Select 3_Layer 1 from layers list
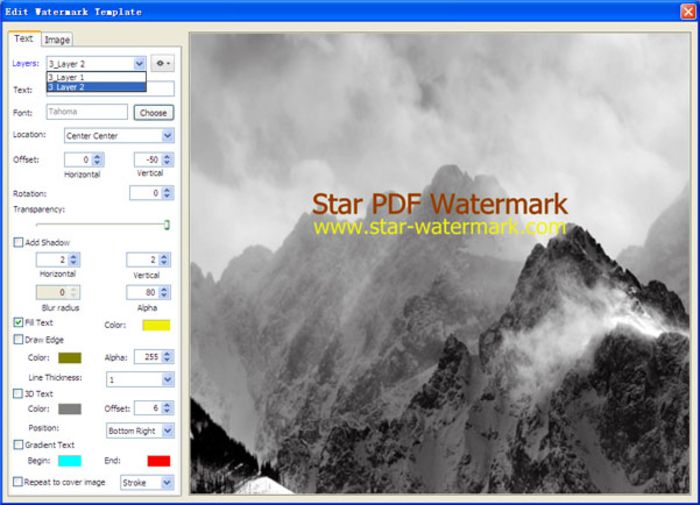Image resolution: width=700 pixels, height=505 pixels. pyautogui.click(x=96, y=77)
